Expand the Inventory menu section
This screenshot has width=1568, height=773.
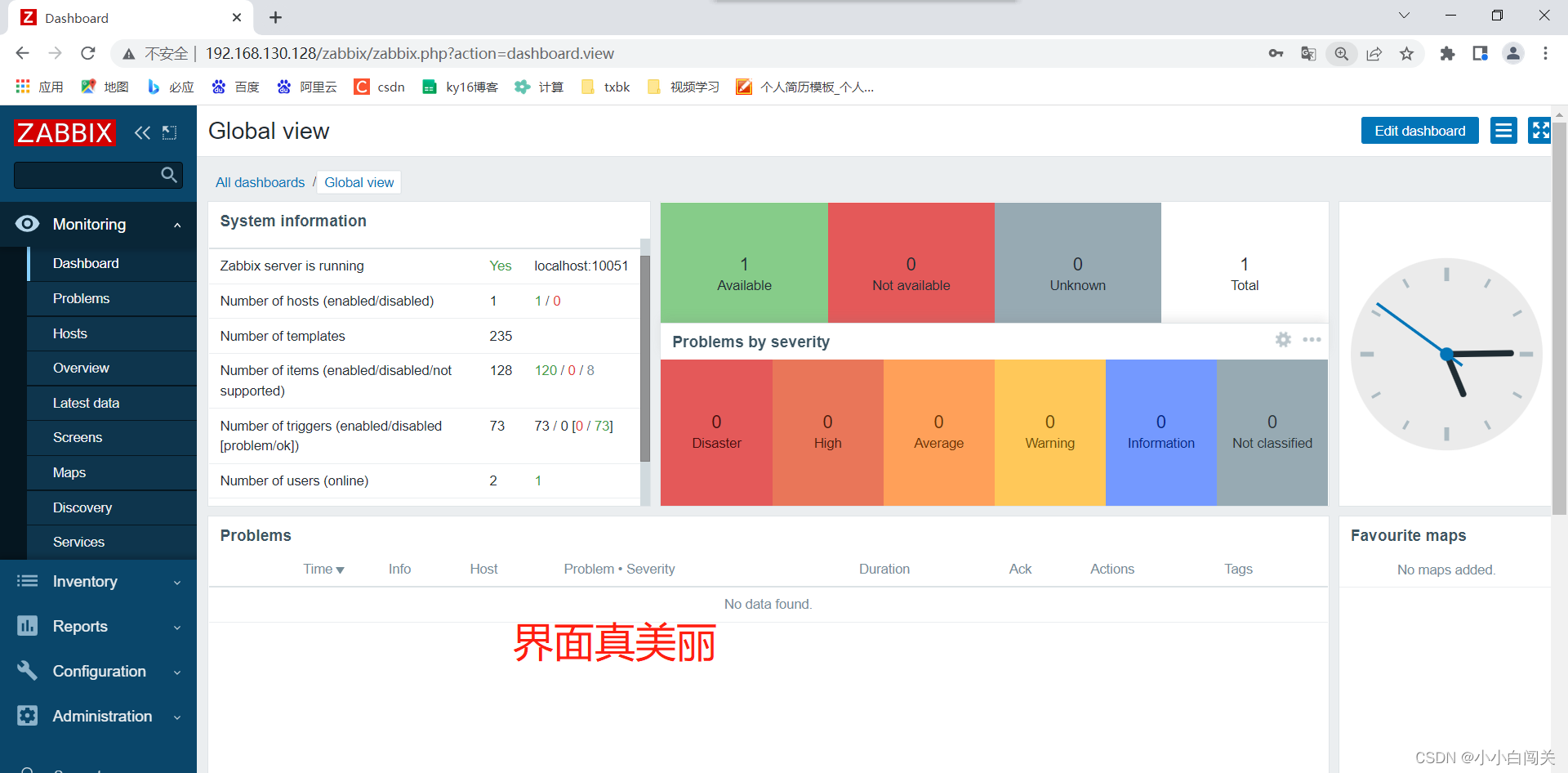[x=177, y=582]
